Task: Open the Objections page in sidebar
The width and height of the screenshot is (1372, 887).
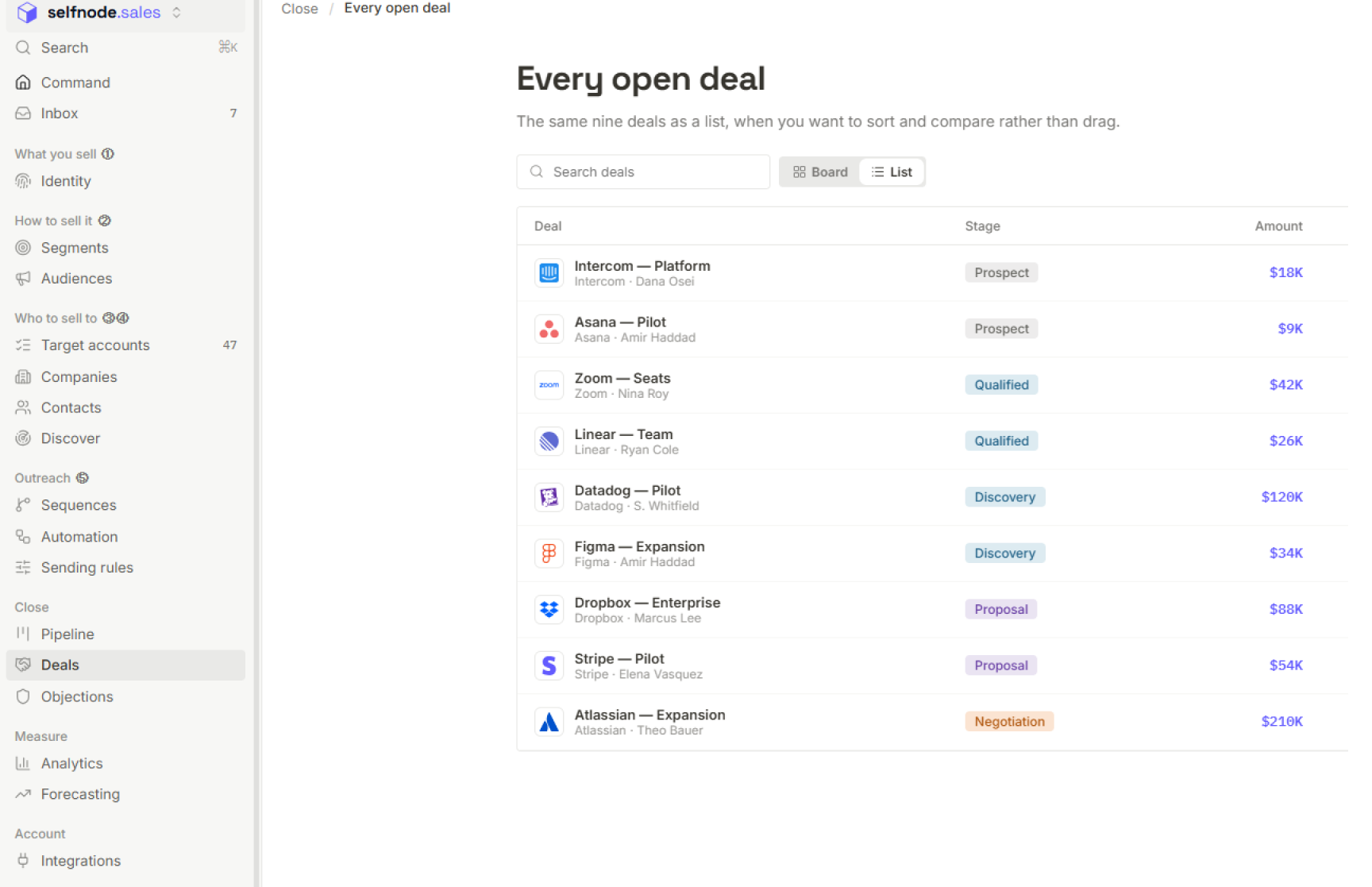Action: 125,696
